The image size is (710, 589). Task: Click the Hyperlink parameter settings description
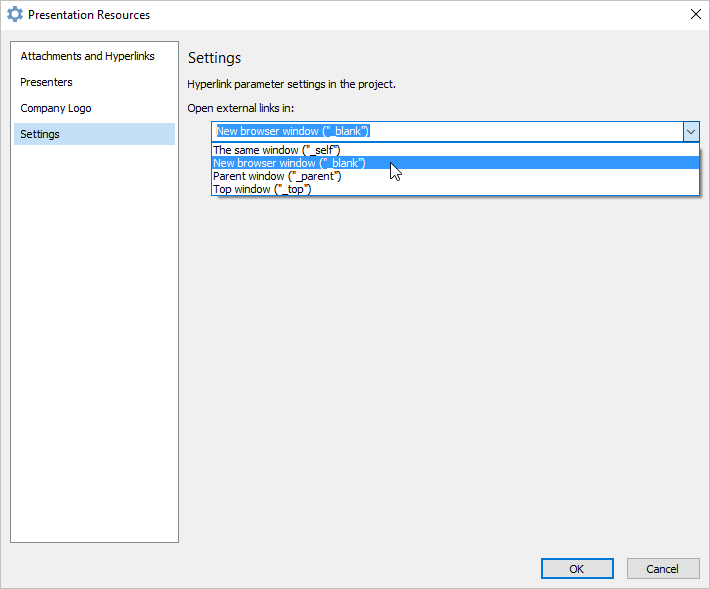point(292,84)
